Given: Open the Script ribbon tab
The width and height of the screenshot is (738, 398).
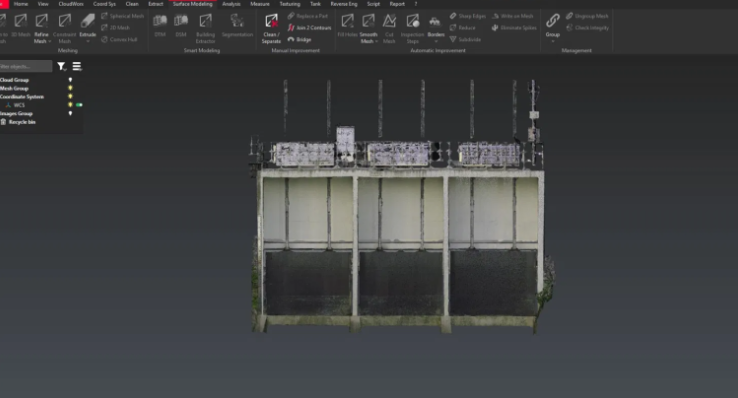Looking at the screenshot, I should pos(373,4).
